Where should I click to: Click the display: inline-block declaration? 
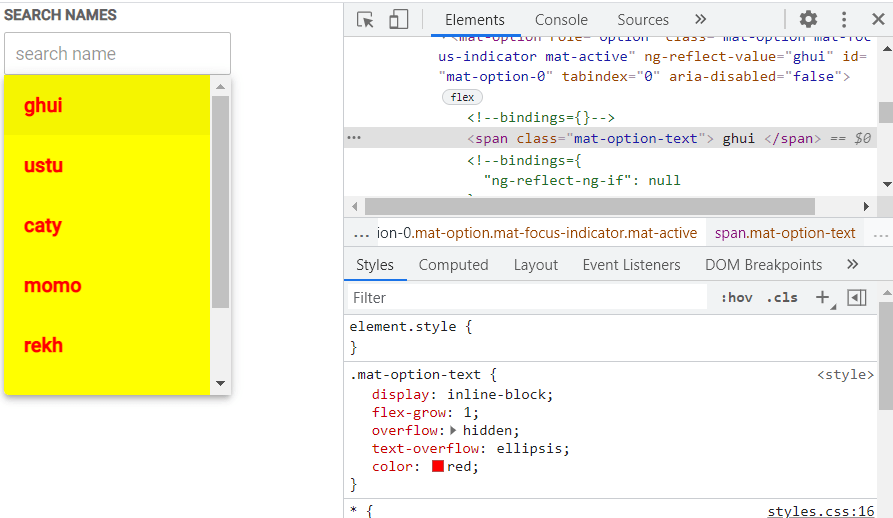click(x=462, y=394)
